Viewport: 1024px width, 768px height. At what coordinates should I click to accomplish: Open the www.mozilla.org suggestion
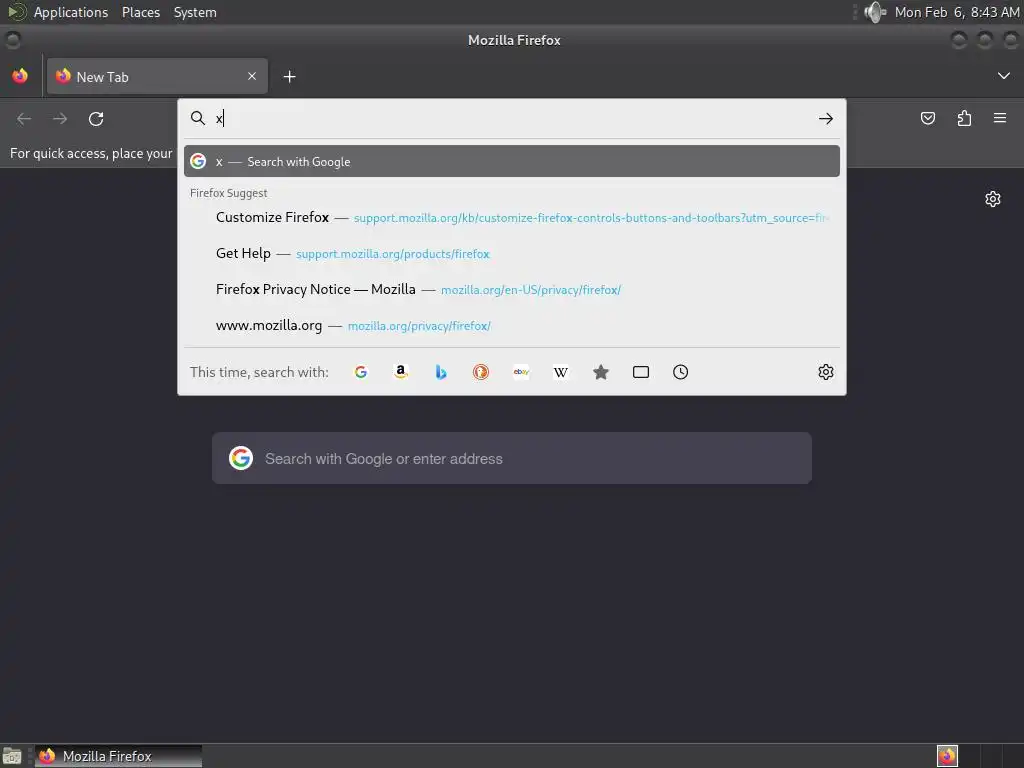tap(512, 325)
